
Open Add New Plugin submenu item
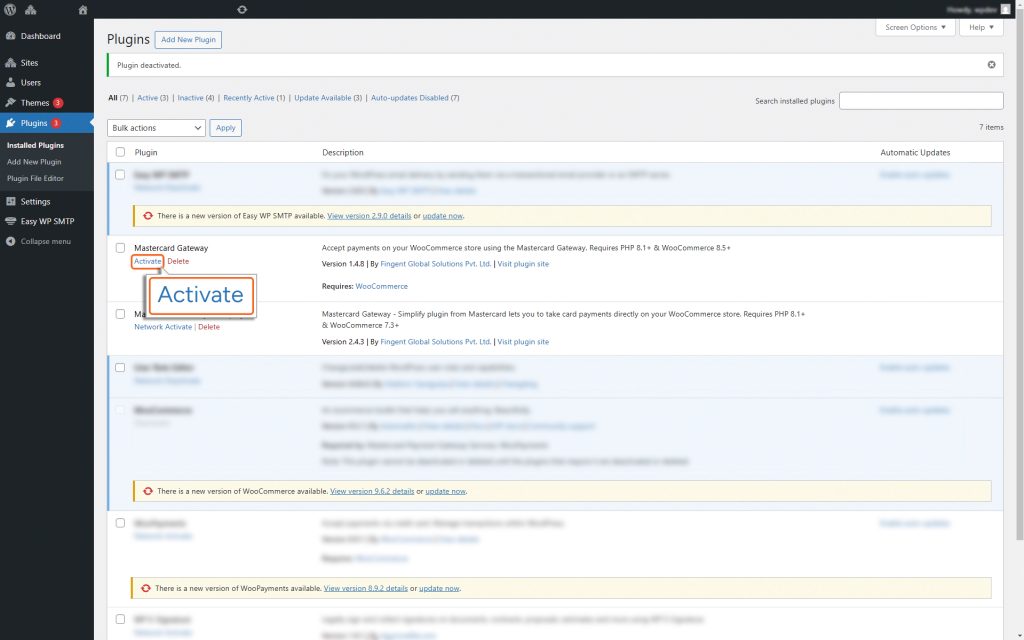coord(34,162)
